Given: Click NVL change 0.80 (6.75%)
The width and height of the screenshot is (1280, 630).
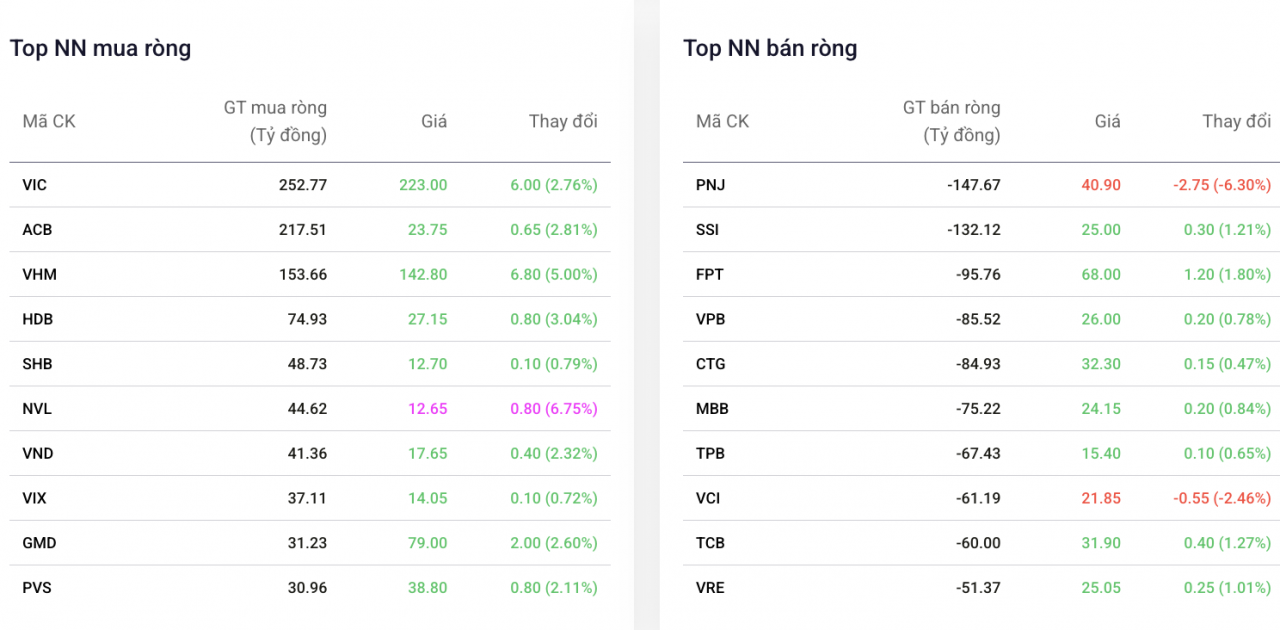Looking at the screenshot, I should coord(554,409).
